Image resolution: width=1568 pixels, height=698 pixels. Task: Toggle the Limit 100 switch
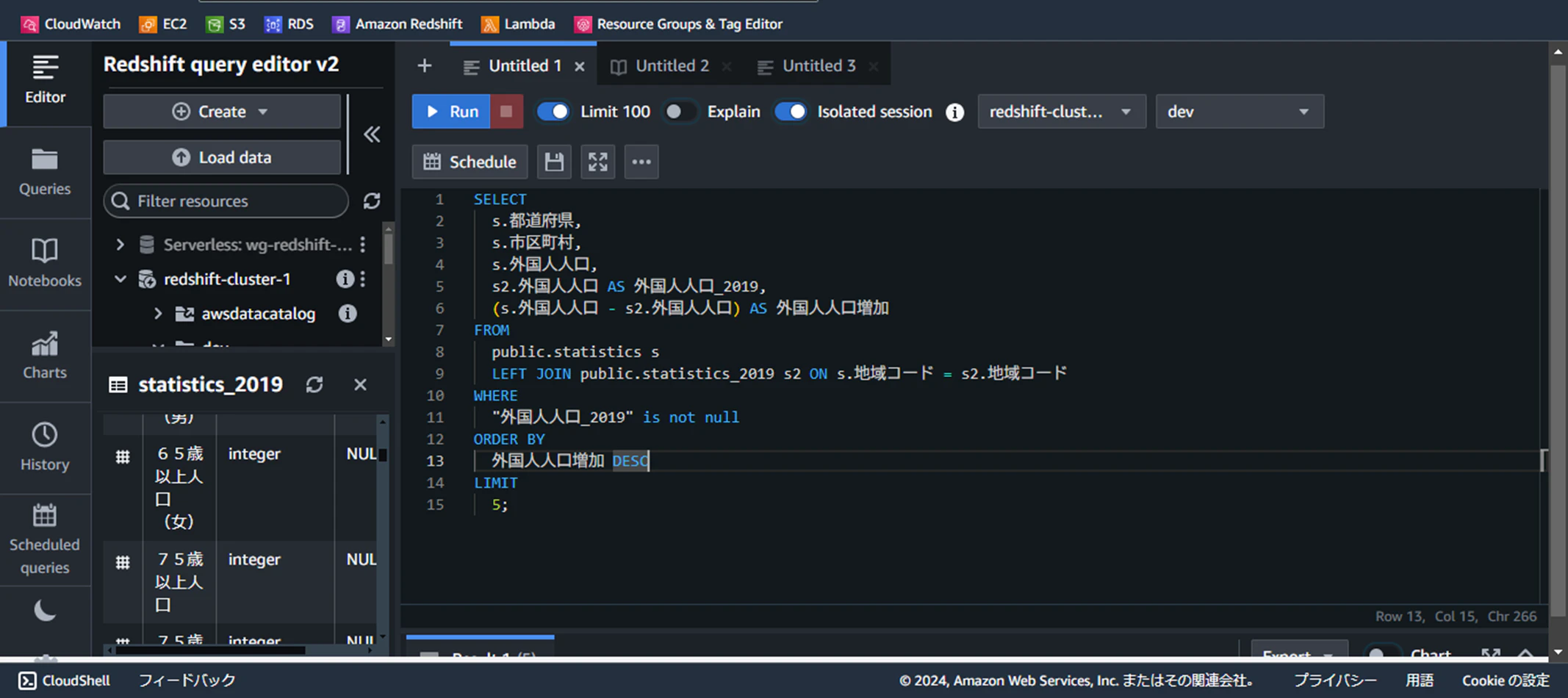pyautogui.click(x=553, y=112)
